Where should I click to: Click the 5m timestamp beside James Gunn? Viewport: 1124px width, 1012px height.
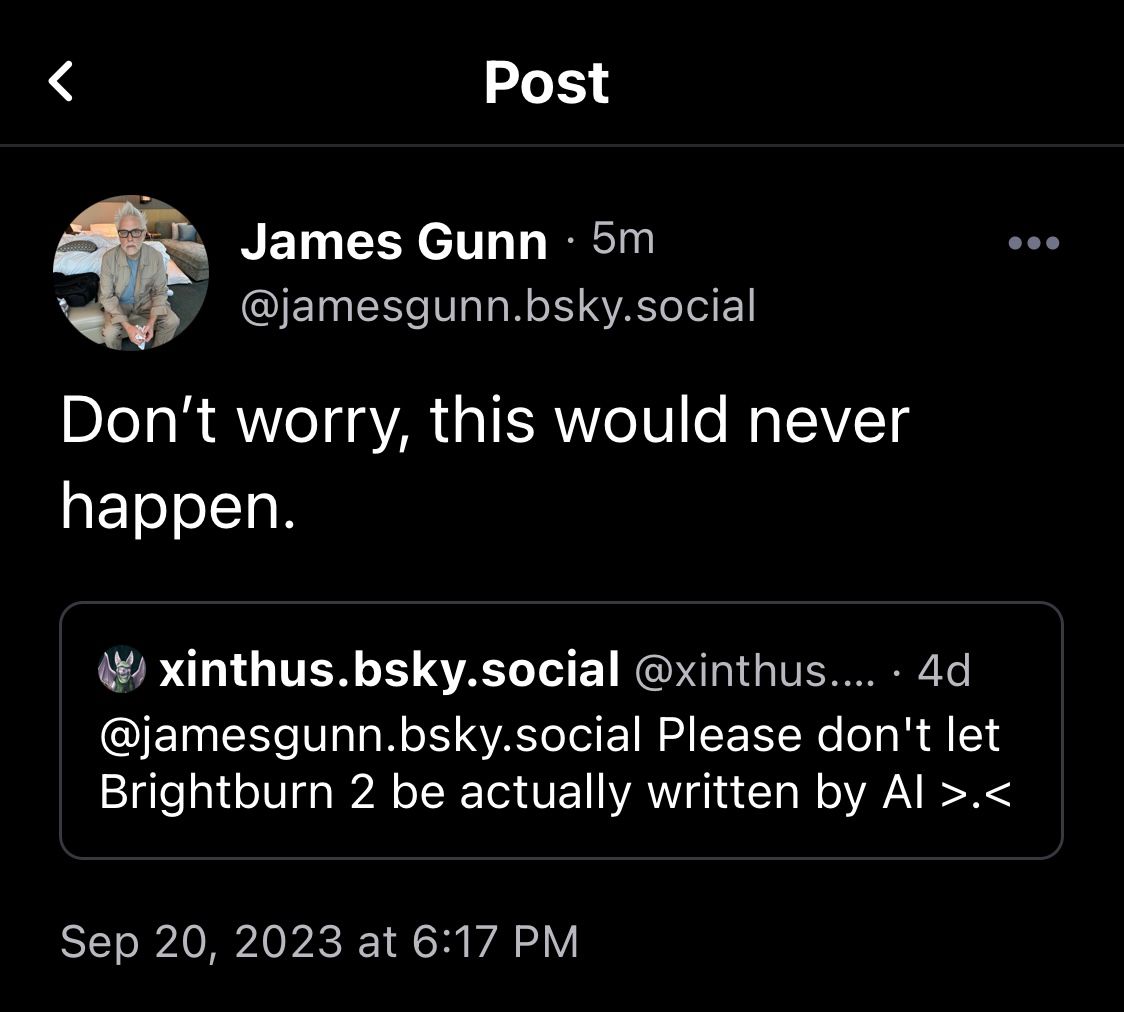click(622, 240)
